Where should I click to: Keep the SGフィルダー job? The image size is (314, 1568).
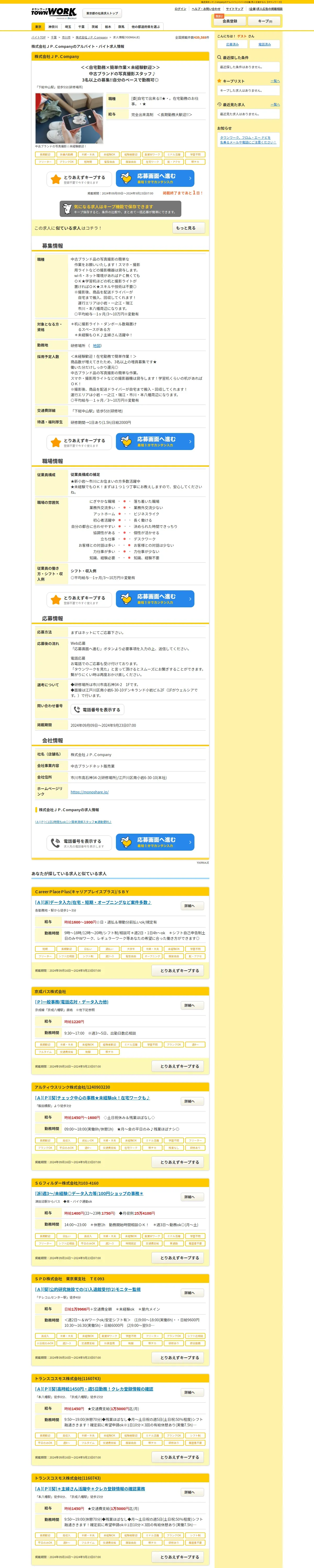click(x=178, y=1258)
